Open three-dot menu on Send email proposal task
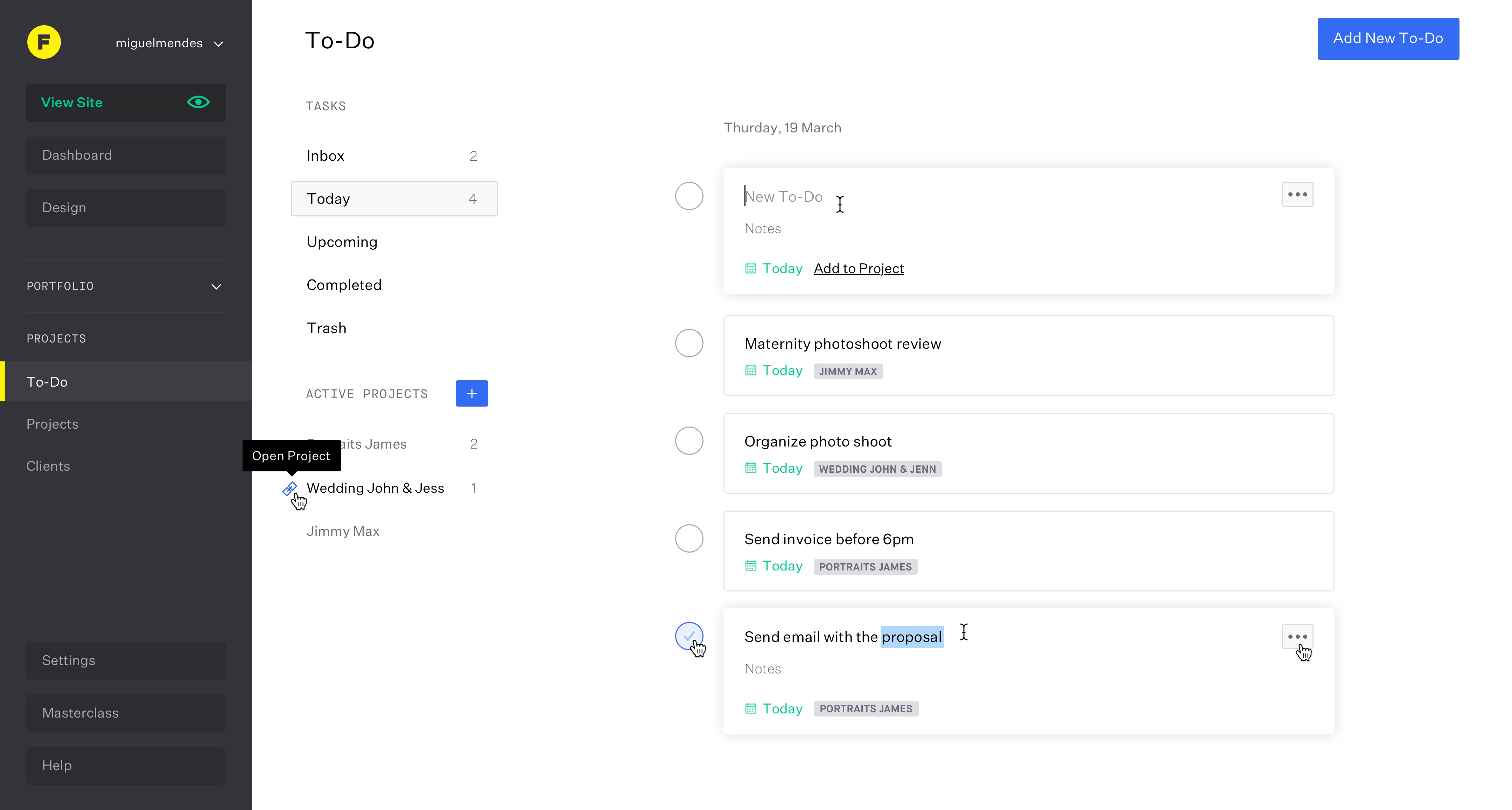This screenshot has height=810, width=1512. (1297, 637)
